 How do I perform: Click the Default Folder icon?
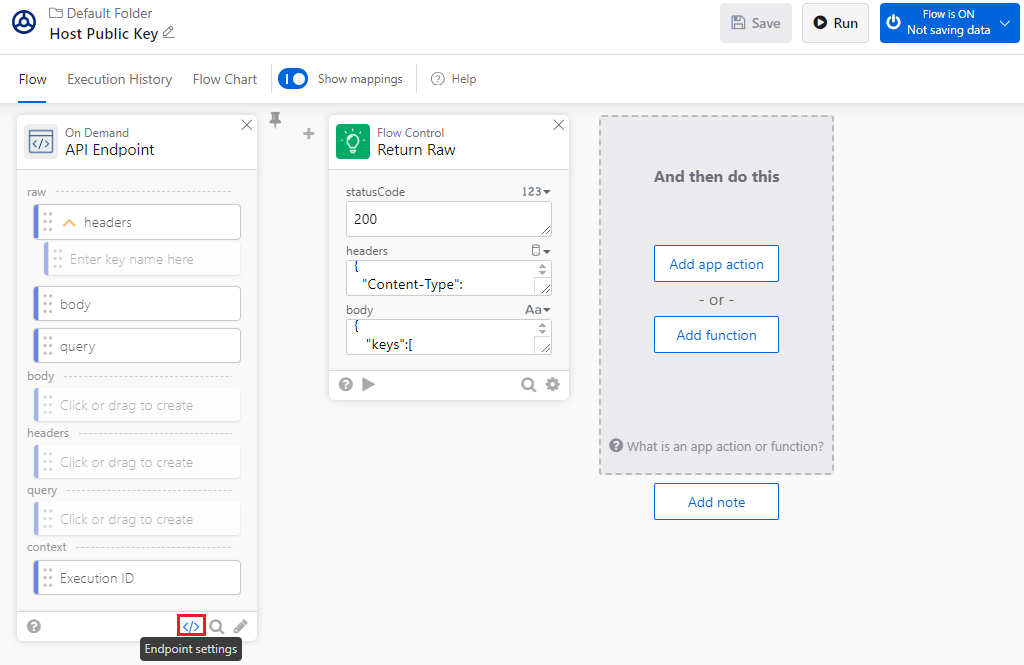pos(56,13)
